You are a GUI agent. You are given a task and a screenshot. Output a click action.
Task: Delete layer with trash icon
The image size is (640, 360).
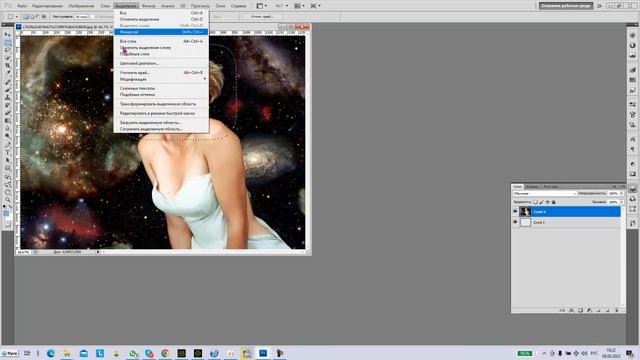[x=616, y=311]
